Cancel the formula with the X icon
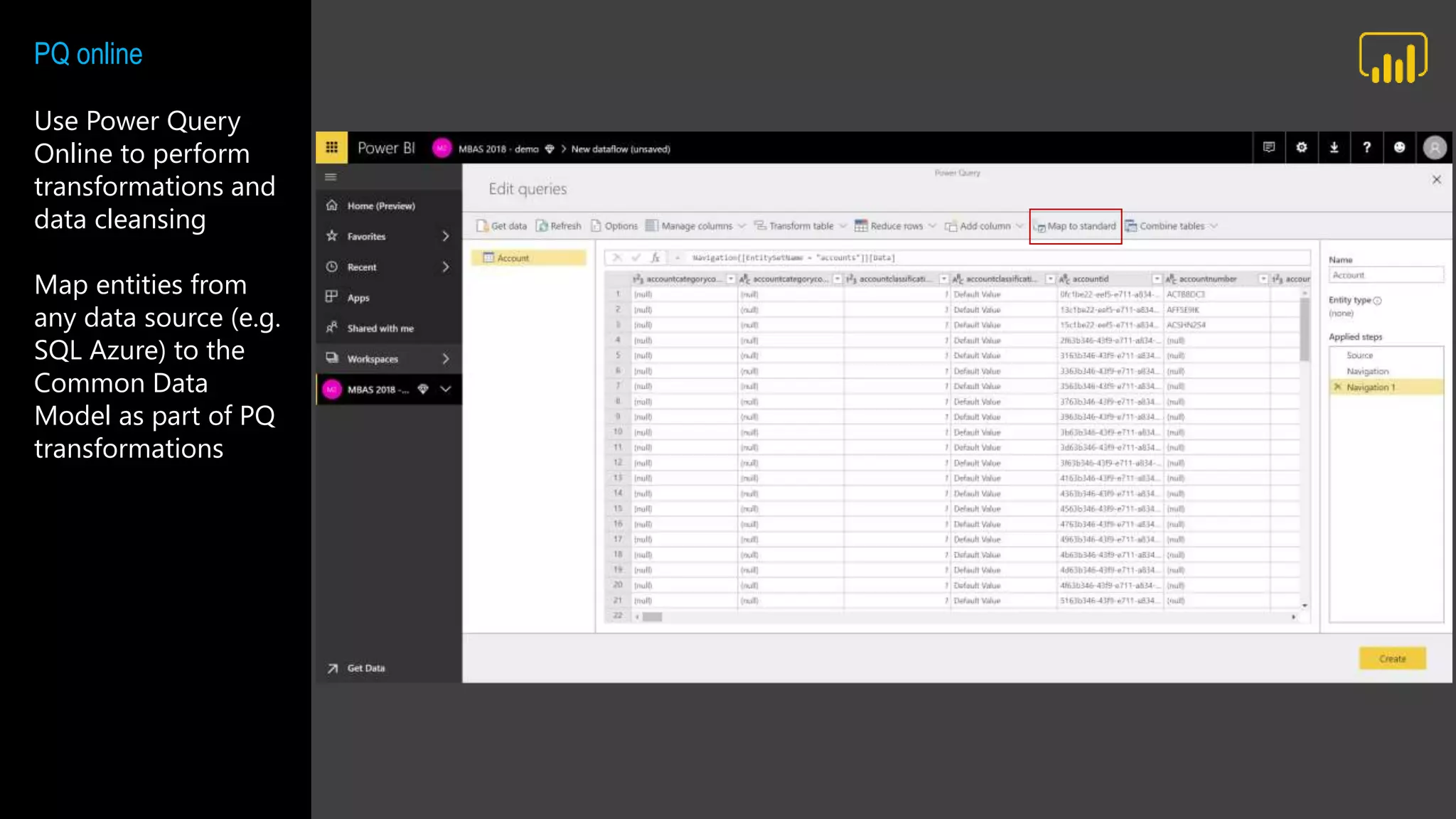Image resolution: width=1456 pixels, height=819 pixels. point(616,257)
